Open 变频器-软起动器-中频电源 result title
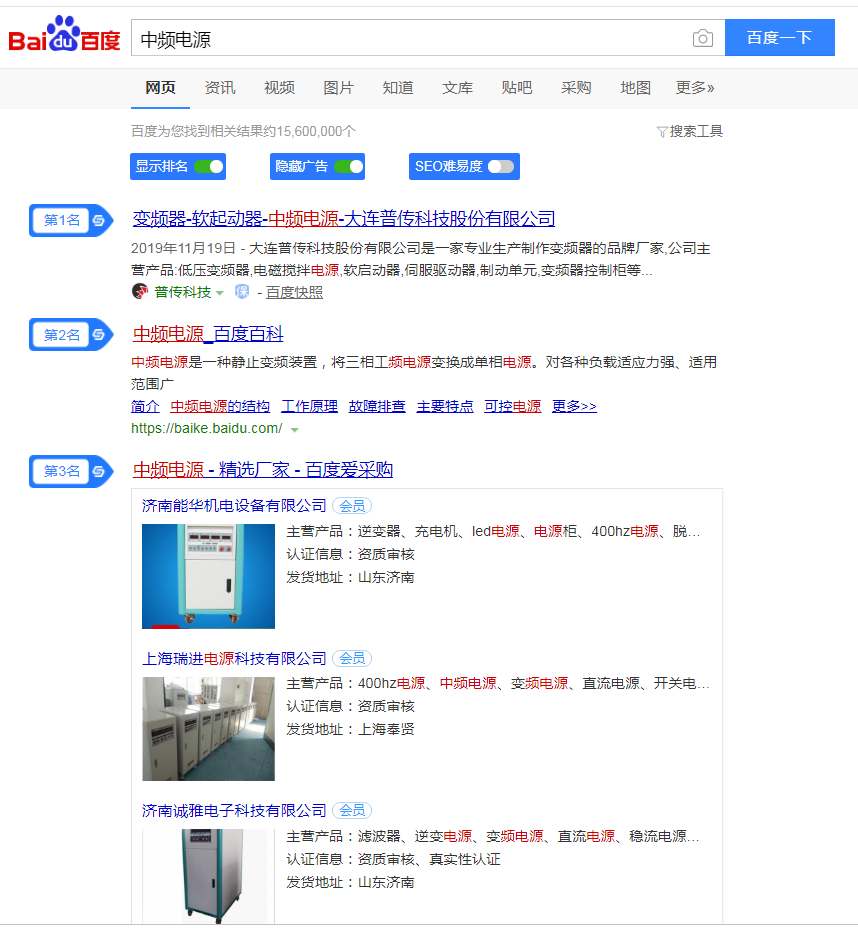 pos(344,219)
